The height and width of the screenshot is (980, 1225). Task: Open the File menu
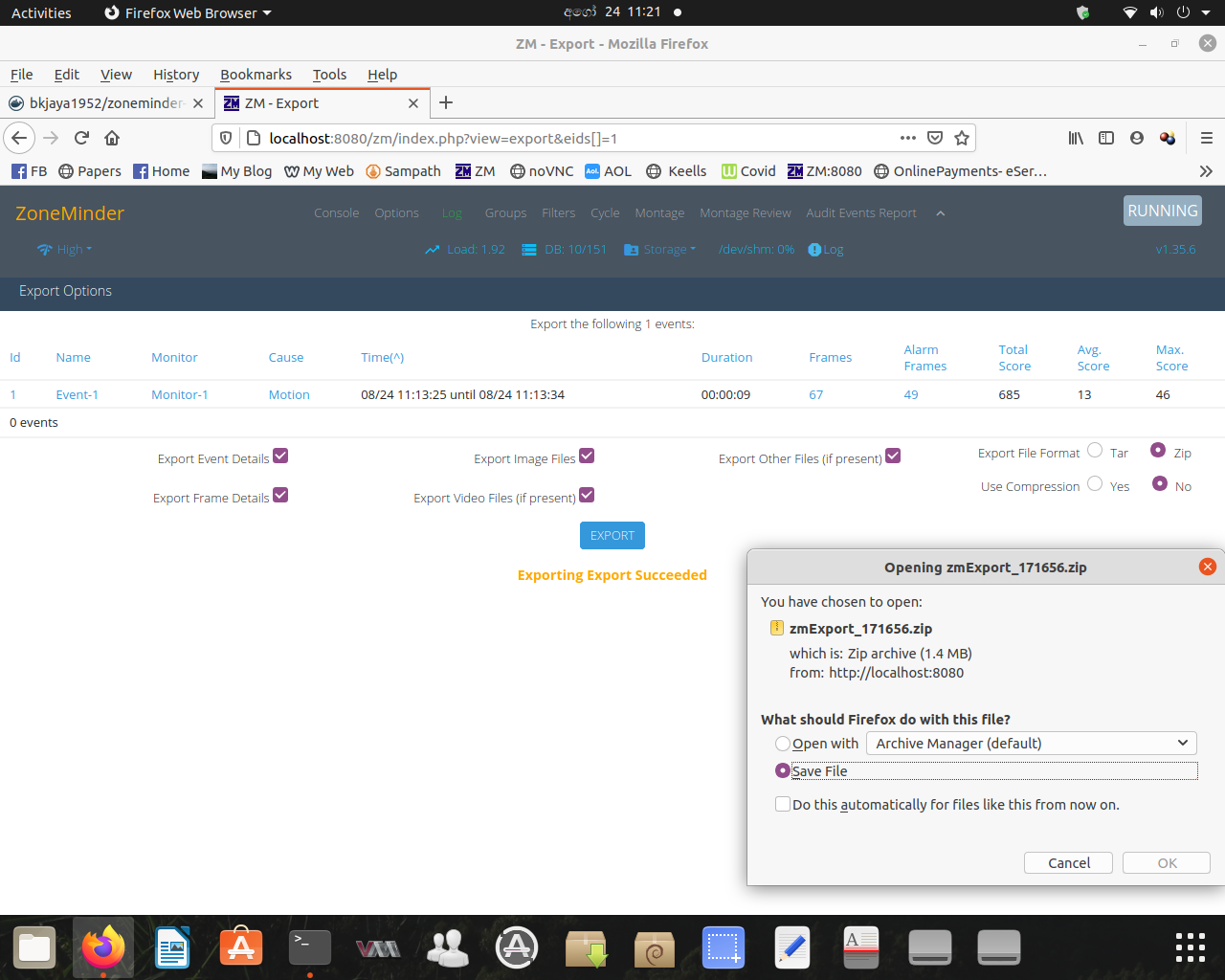tap(22, 75)
